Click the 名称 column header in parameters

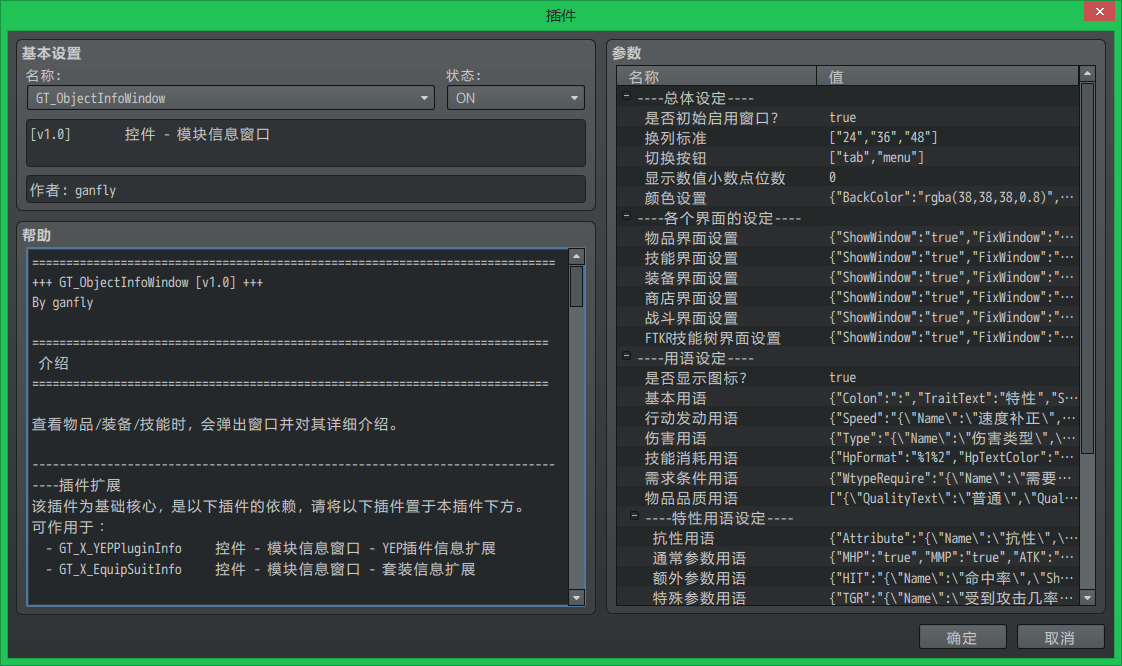pyautogui.click(x=716, y=77)
